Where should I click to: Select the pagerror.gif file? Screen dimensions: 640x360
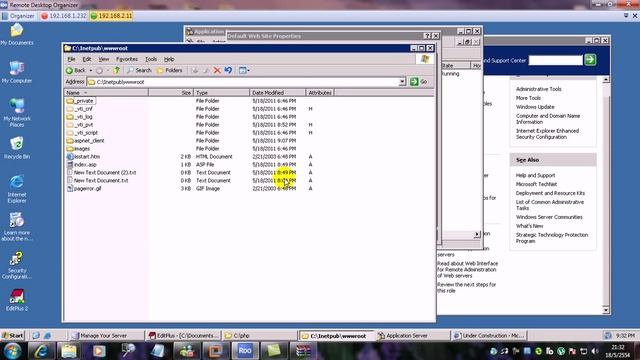click(84, 189)
